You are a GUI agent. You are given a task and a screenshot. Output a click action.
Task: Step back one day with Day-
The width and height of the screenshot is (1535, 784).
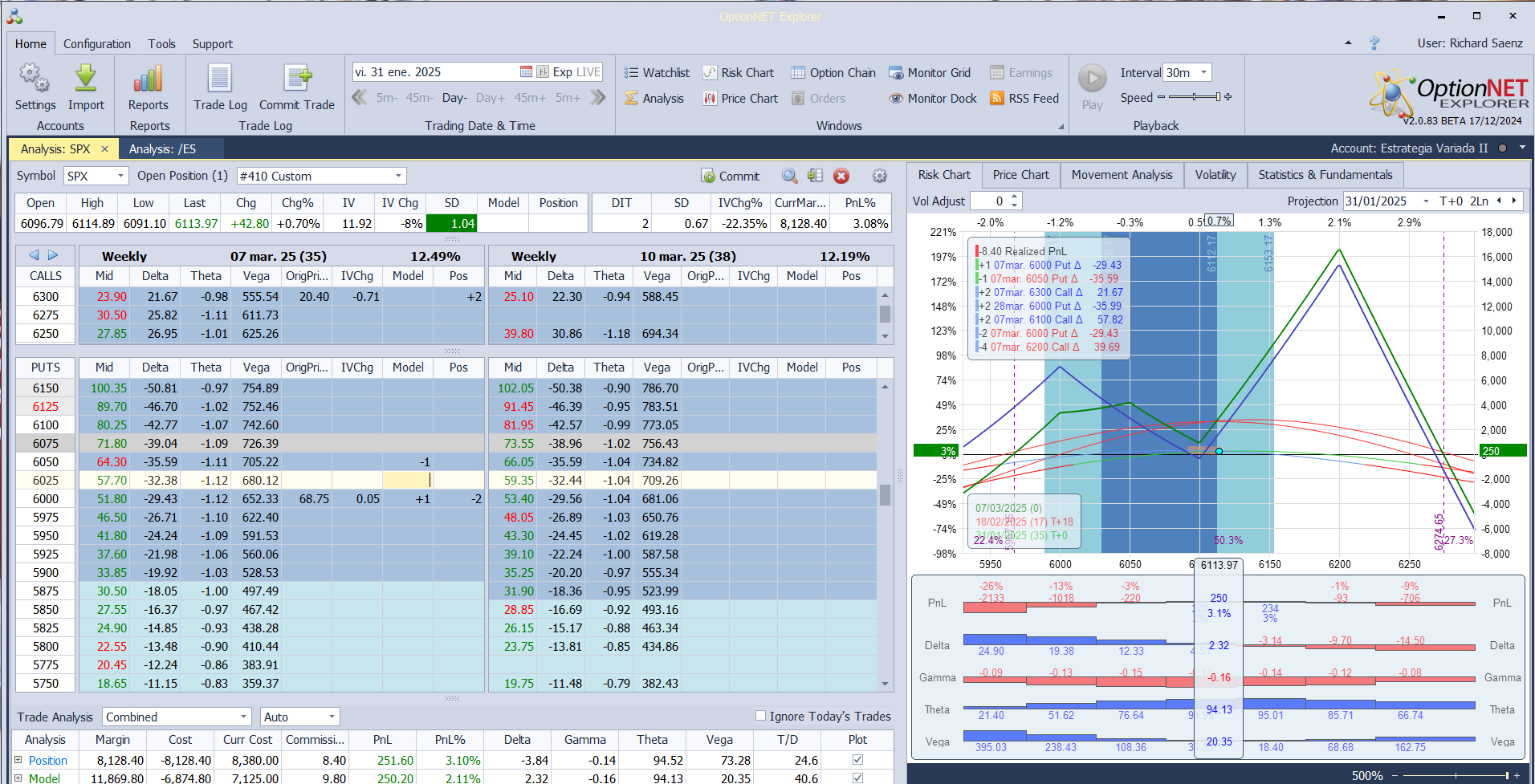click(x=454, y=98)
